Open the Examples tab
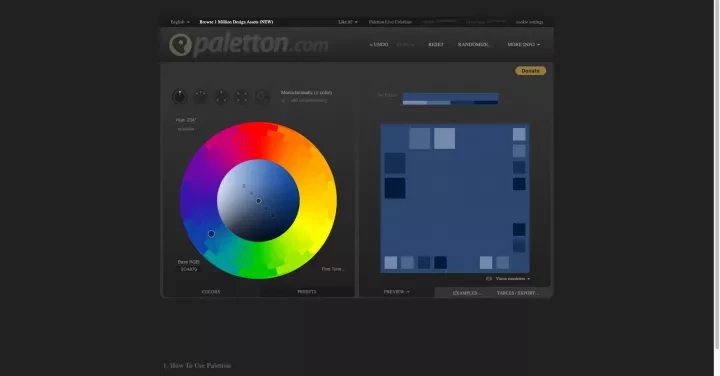The height and width of the screenshot is (376, 720). pyautogui.click(x=467, y=293)
